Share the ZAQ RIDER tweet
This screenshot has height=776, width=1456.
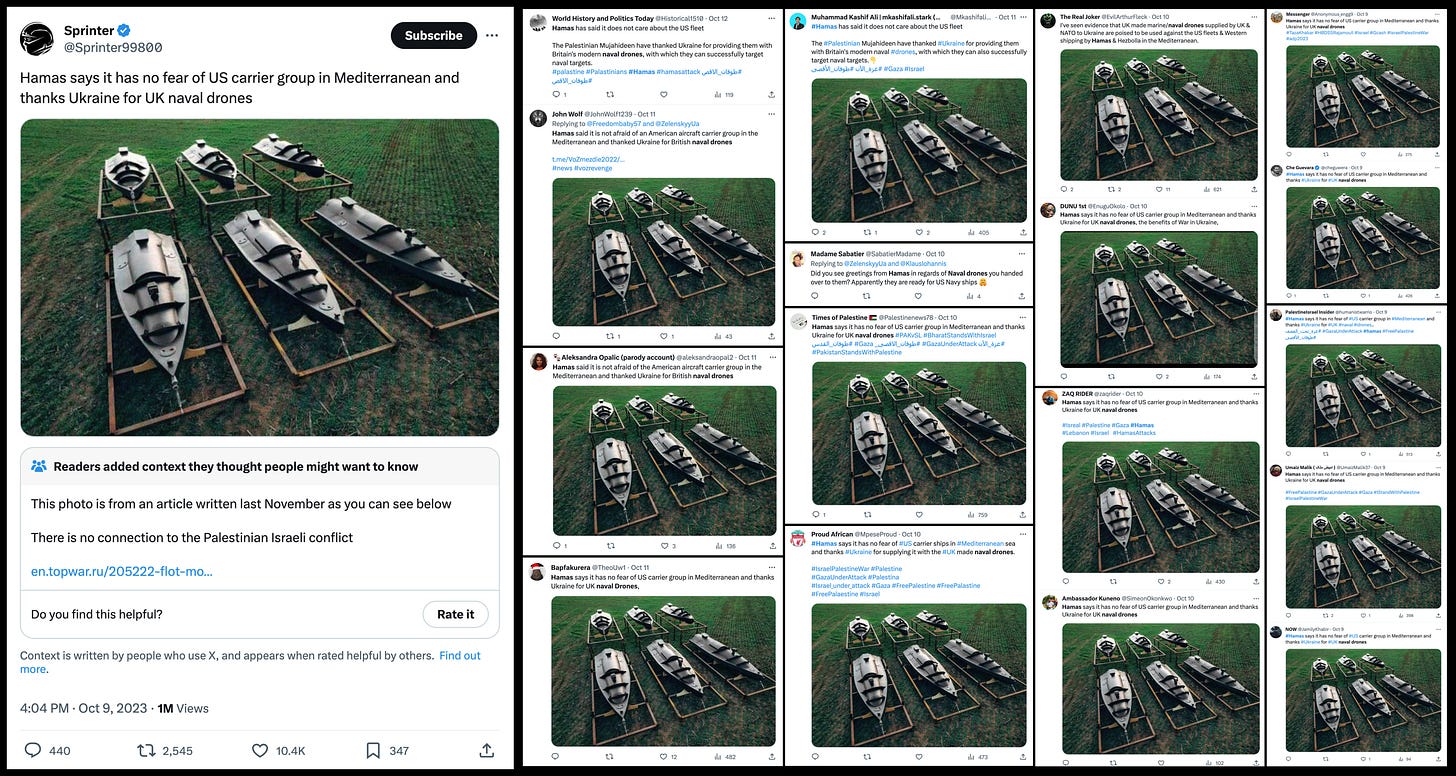click(1256, 581)
